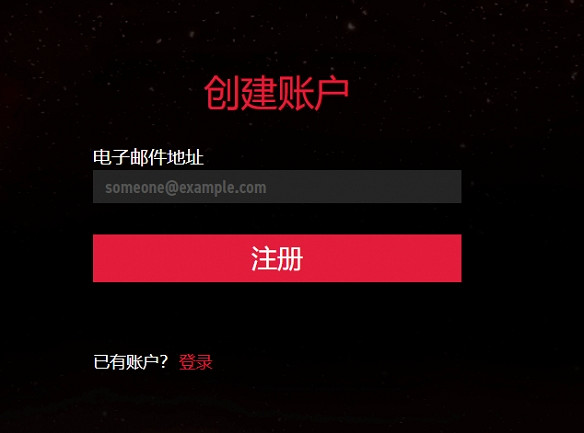Viewport: 584px width, 433px height.
Task: Submit the form with the 注册 button
Action: click(277, 258)
